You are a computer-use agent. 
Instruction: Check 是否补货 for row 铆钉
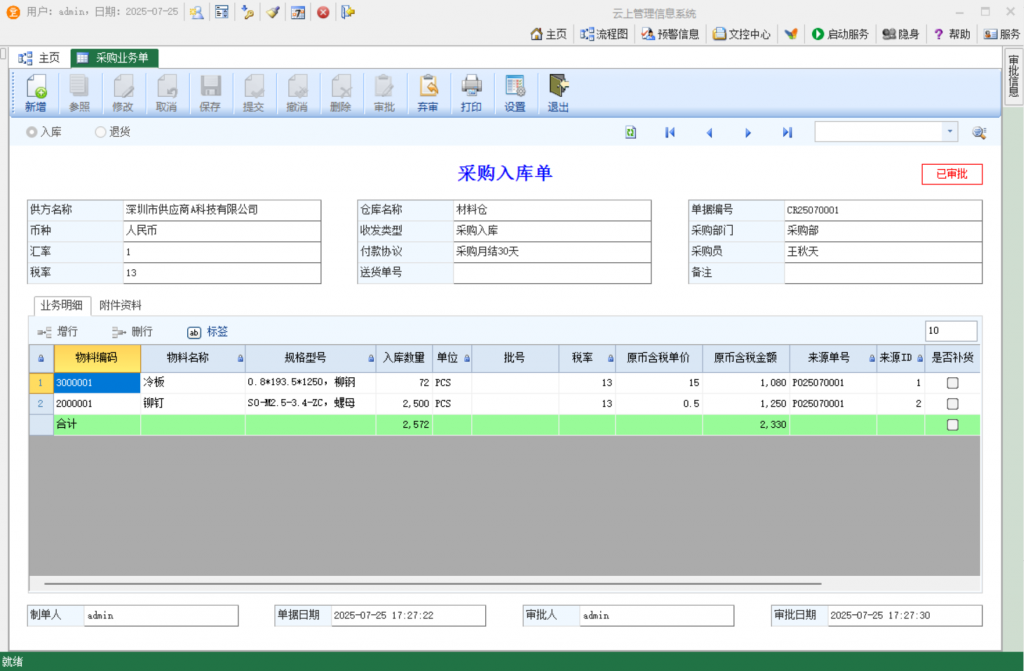(x=953, y=404)
